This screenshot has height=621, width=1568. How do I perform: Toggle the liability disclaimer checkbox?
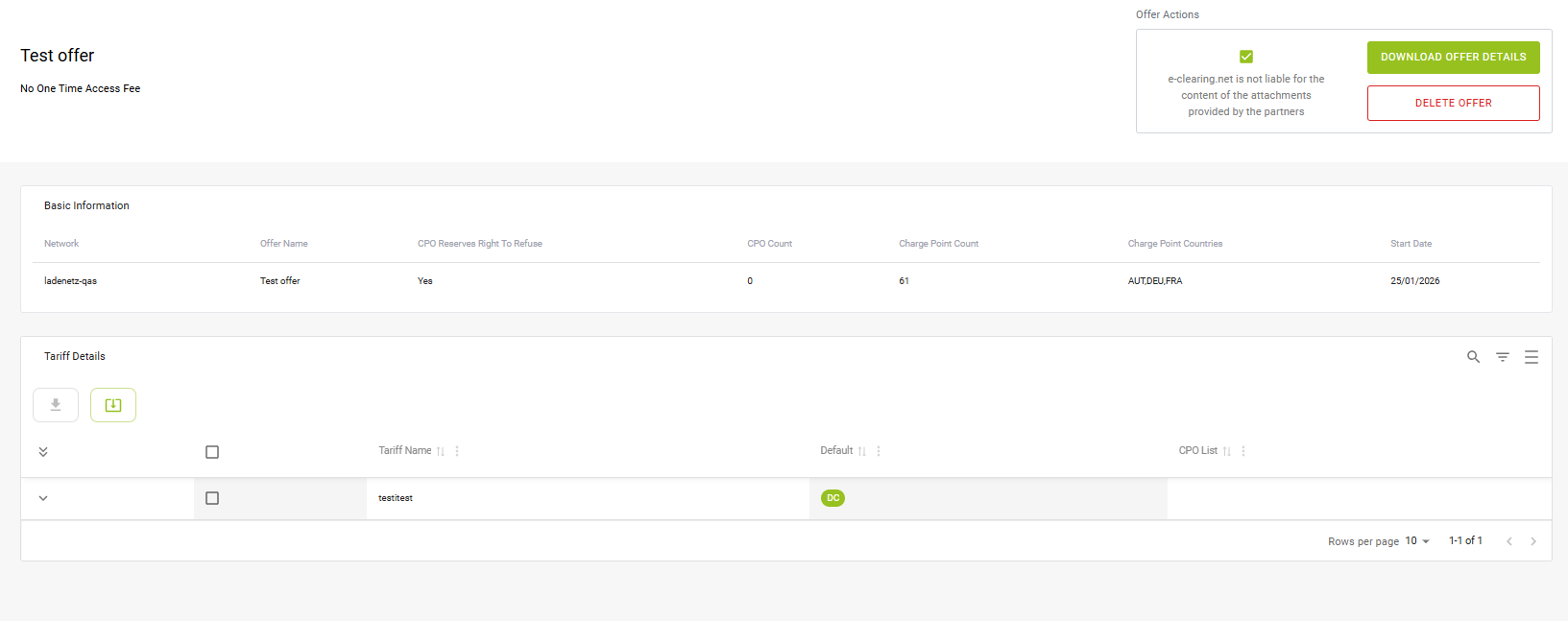pos(1246,57)
